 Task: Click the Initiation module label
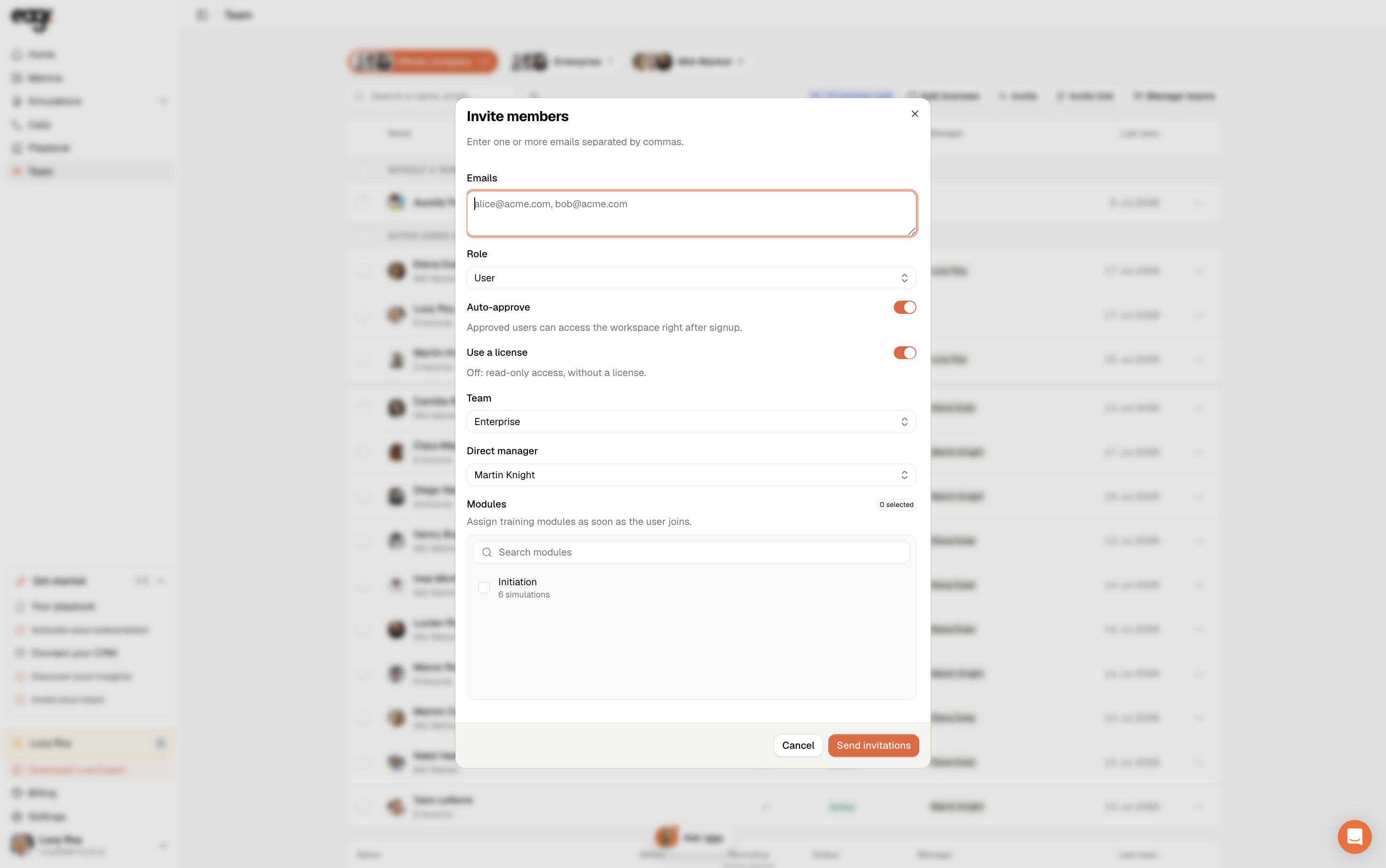pos(517,581)
